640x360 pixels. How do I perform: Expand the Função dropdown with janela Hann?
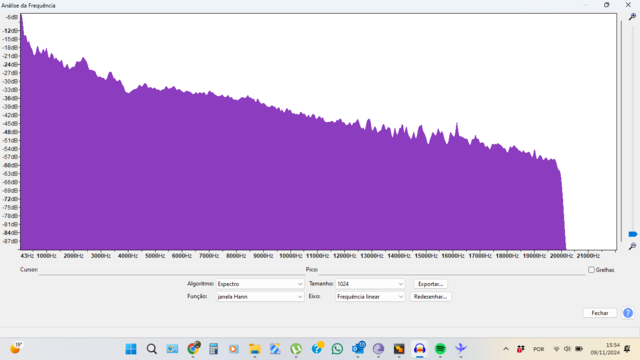260,297
